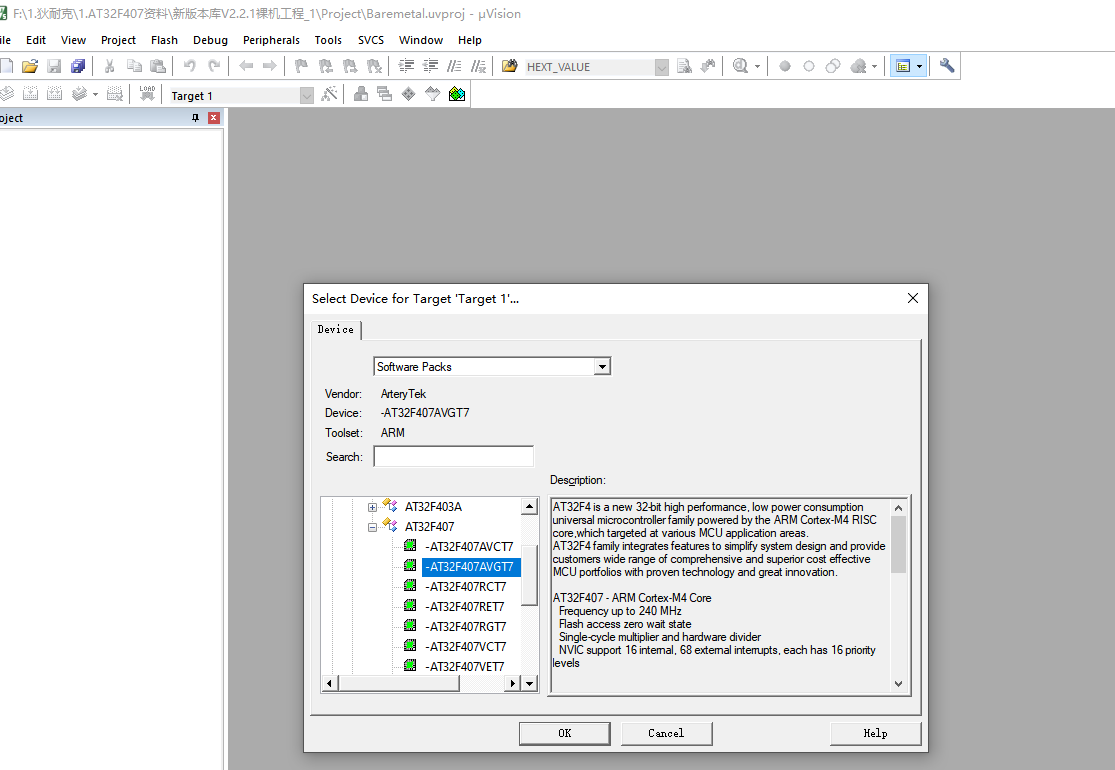Click the device tree horizontal scrollbar thumb
This screenshot has width=1115, height=770.
398,683
